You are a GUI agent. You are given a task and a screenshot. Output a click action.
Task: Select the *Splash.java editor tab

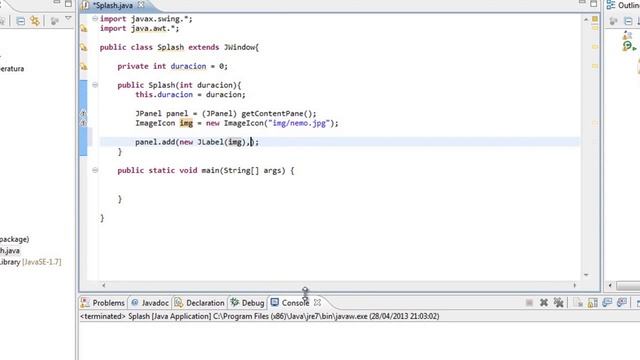[x=113, y=5]
